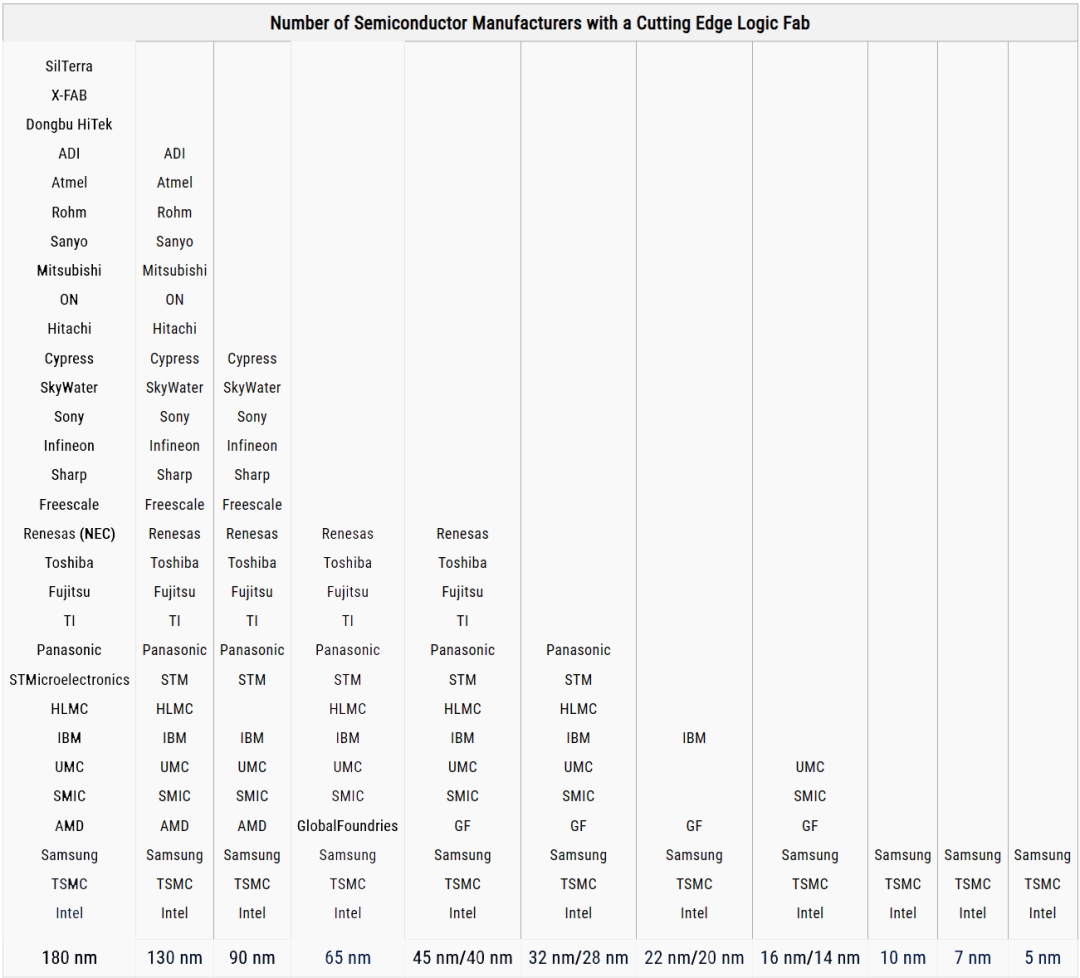Click Panasonic in the 180 nm column
Viewport: 1080px width, 978px height.
point(69,649)
